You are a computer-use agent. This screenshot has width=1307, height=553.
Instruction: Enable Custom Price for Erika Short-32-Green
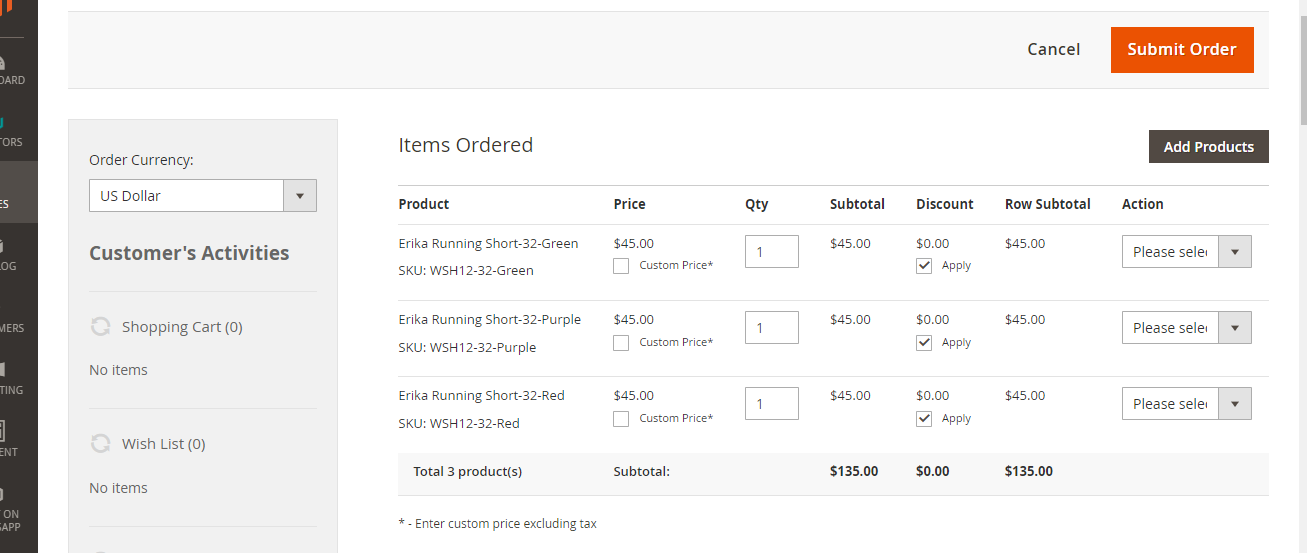pos(621,266)
